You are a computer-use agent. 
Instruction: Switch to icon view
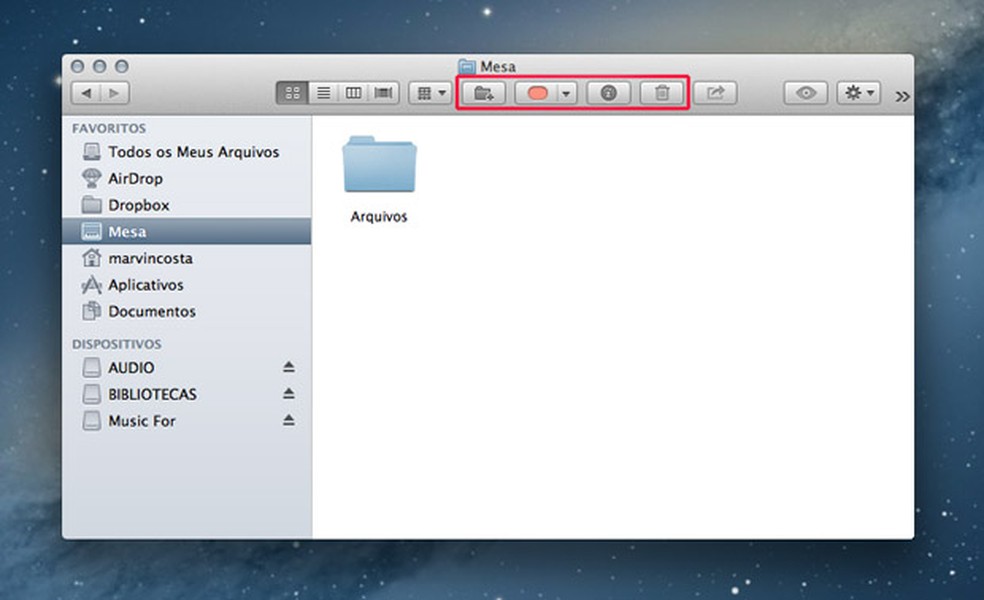(x=292, y=94)
